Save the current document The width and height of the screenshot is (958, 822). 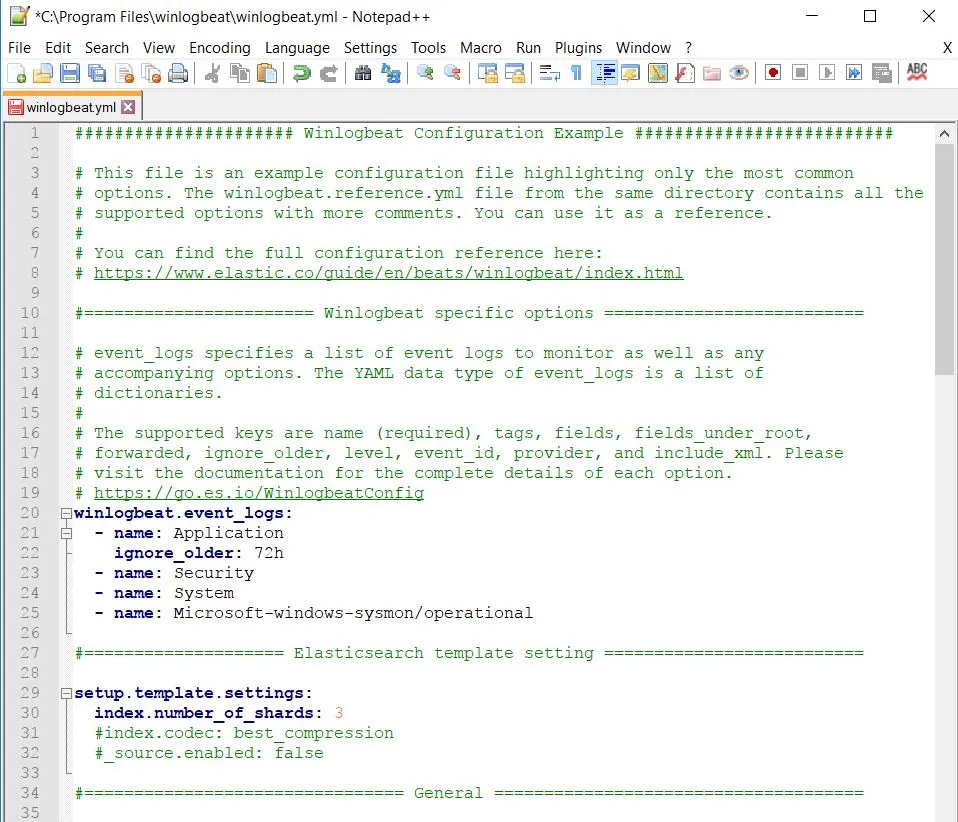coord(70,73)
